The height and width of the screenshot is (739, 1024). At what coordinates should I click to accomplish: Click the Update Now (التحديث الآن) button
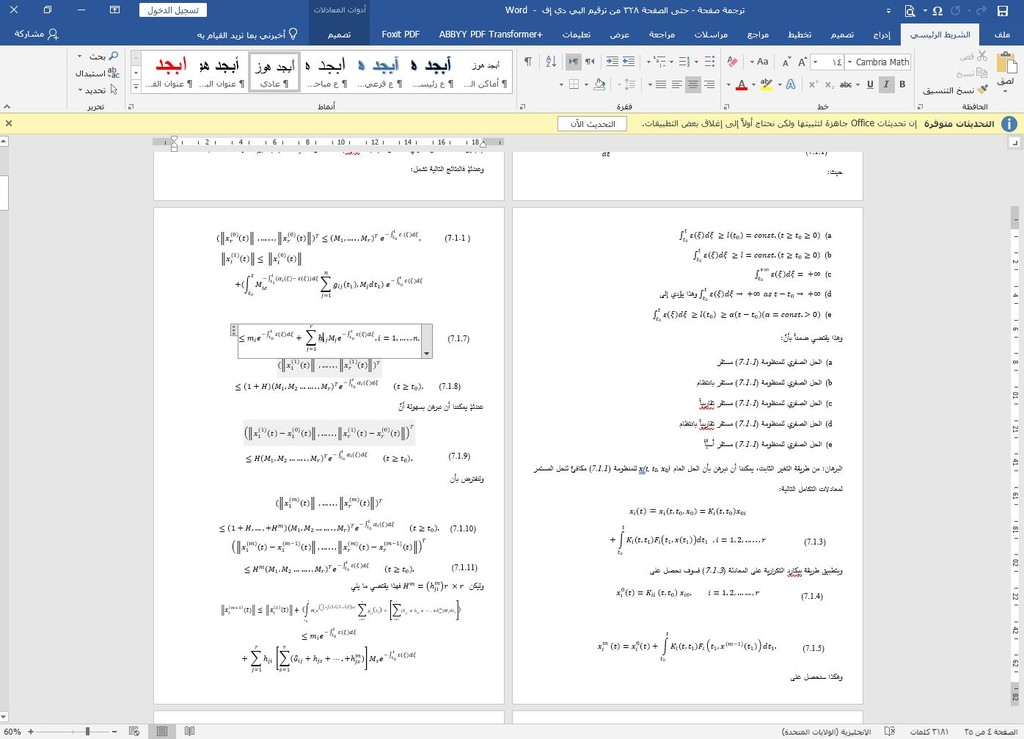[x=592, y=123]
